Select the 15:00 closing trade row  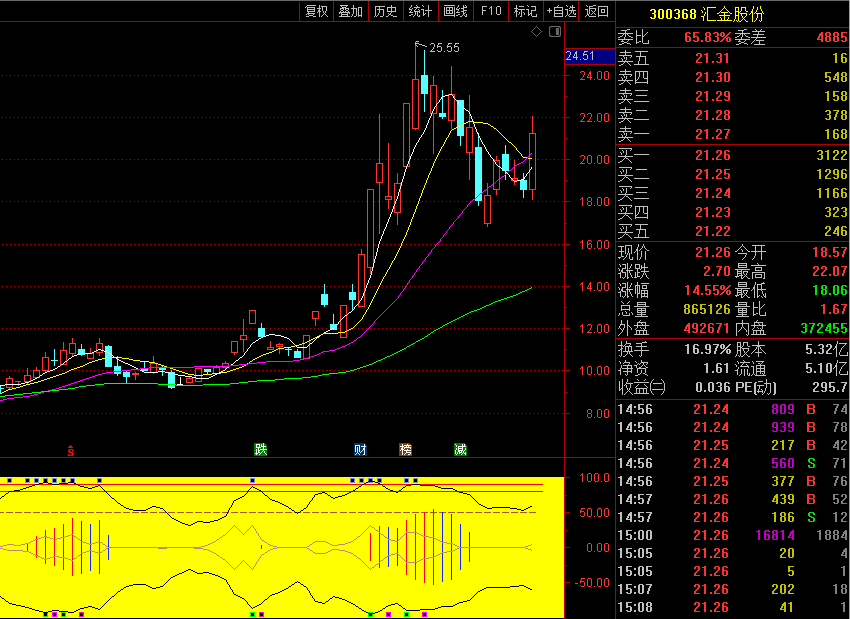733,535
